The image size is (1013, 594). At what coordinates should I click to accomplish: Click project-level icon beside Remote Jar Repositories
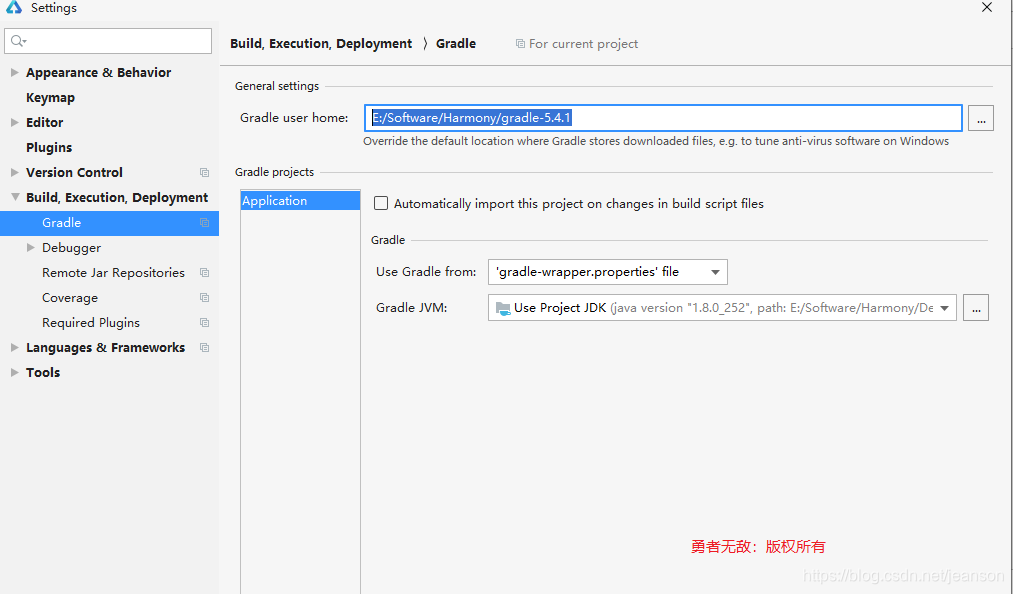204,273
